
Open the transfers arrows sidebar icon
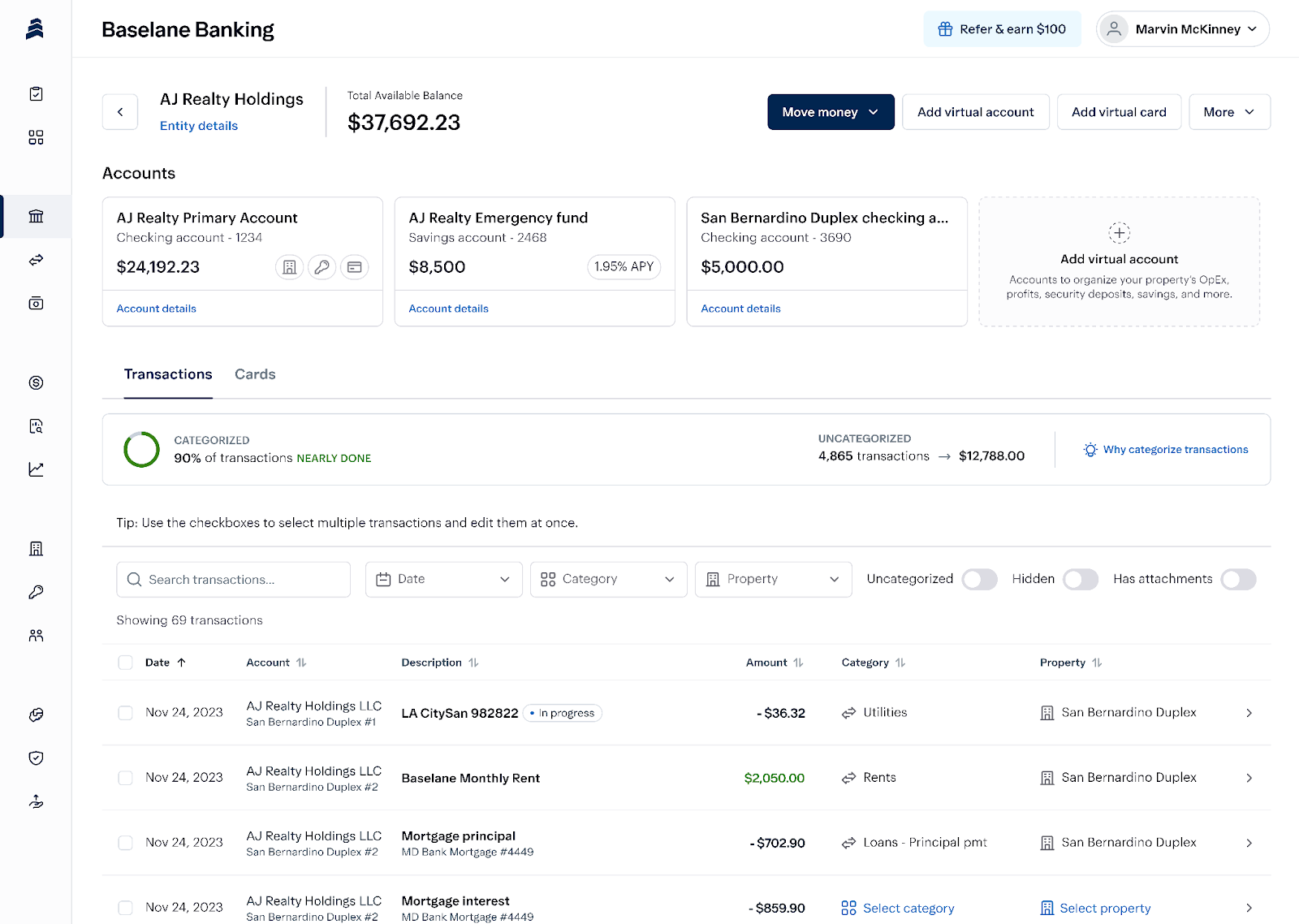[36, 260]
